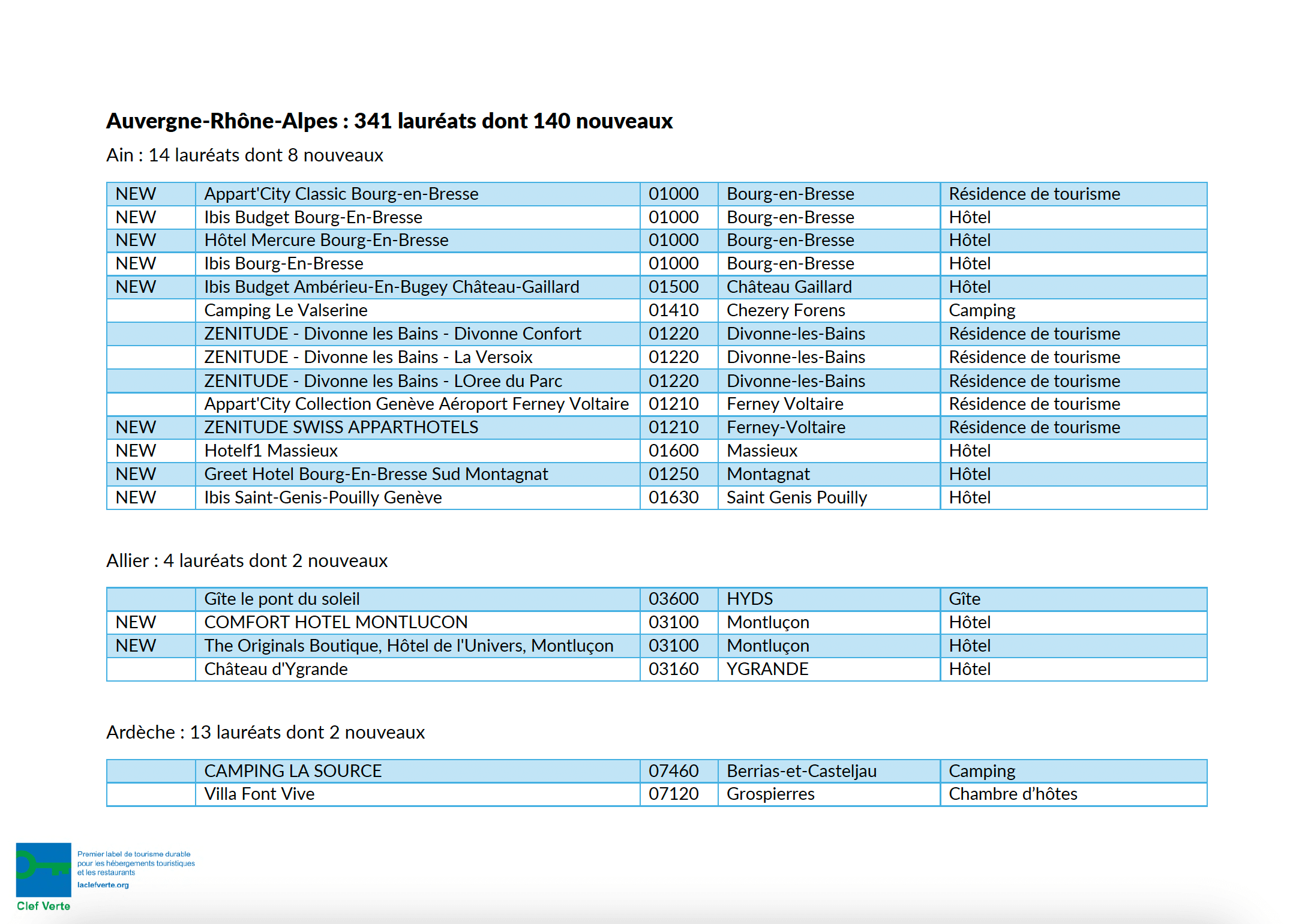Screen dimensions: 1308x924
Task: Select 'Ardèche : 13 lauréats dont 2 nouveaux'
Action: pyautogui.click(x=266, y=733)
